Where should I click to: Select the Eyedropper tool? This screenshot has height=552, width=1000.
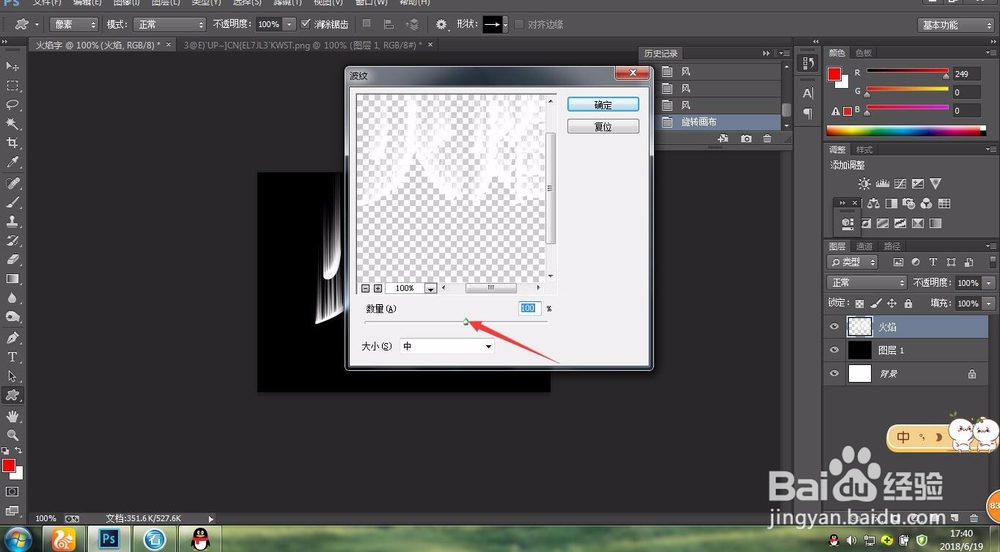coord(12,162)
